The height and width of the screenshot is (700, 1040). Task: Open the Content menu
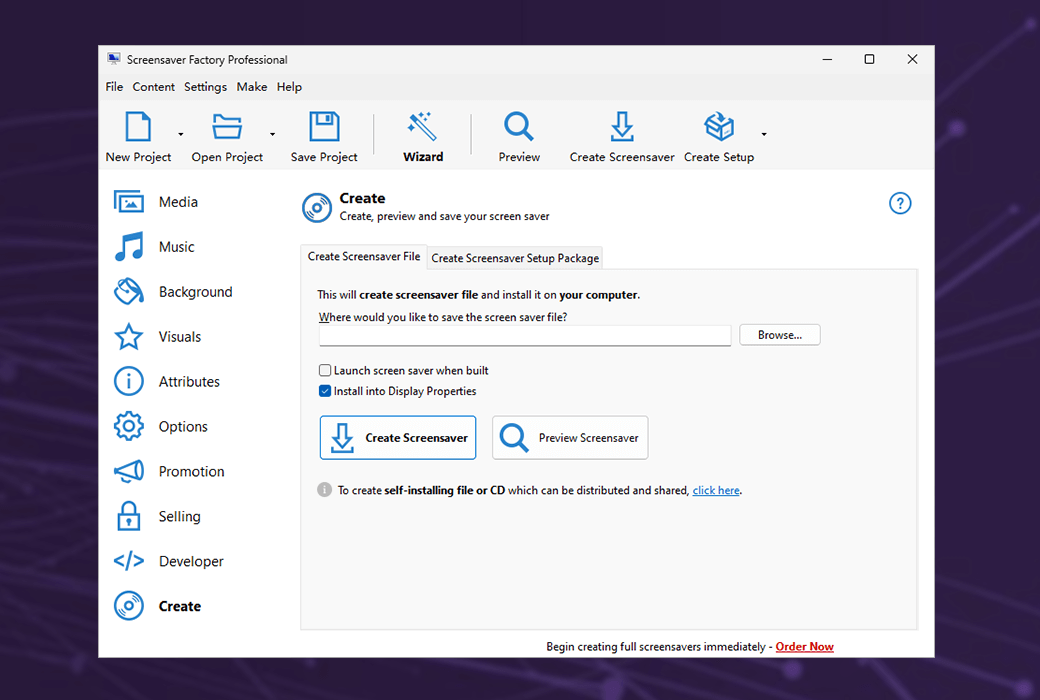click(153, 87)
